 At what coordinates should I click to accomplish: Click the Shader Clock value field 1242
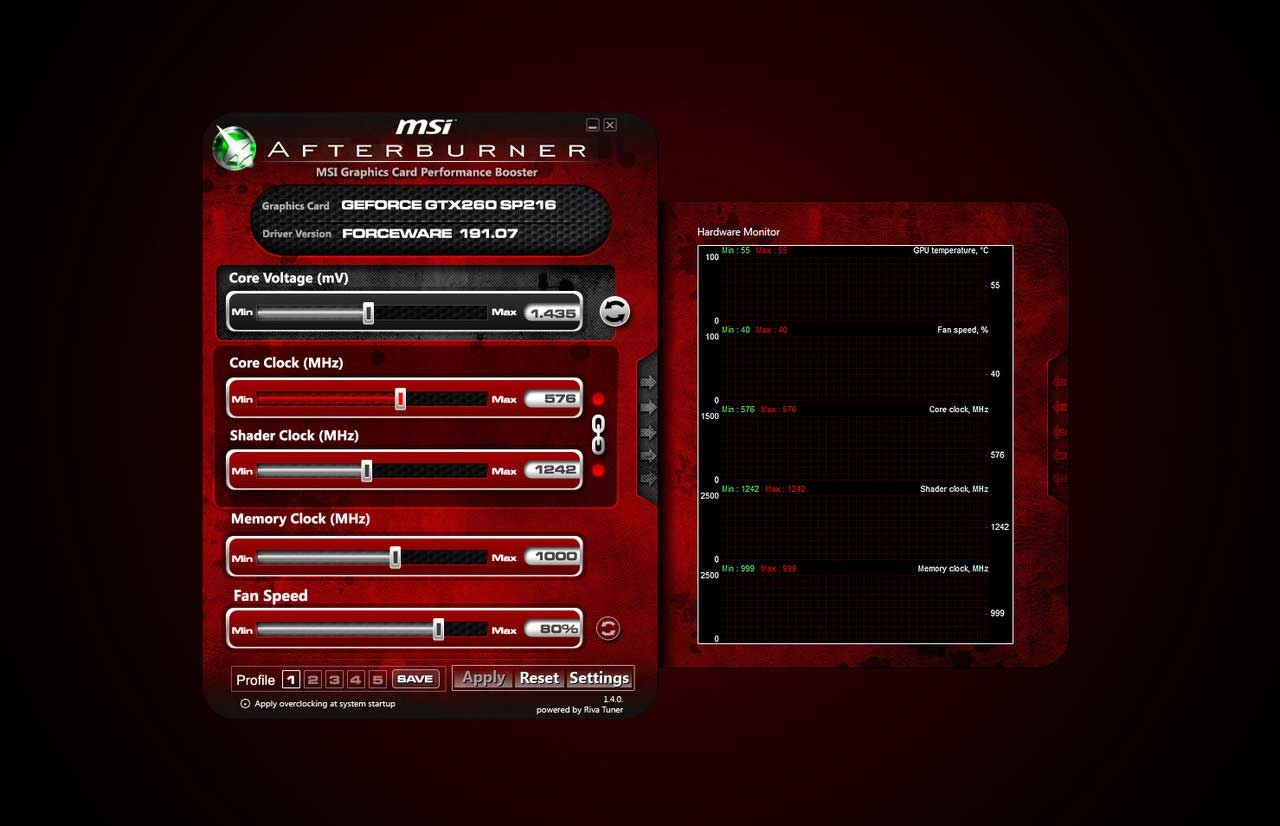pyautogui.click(x=552, y=470)
